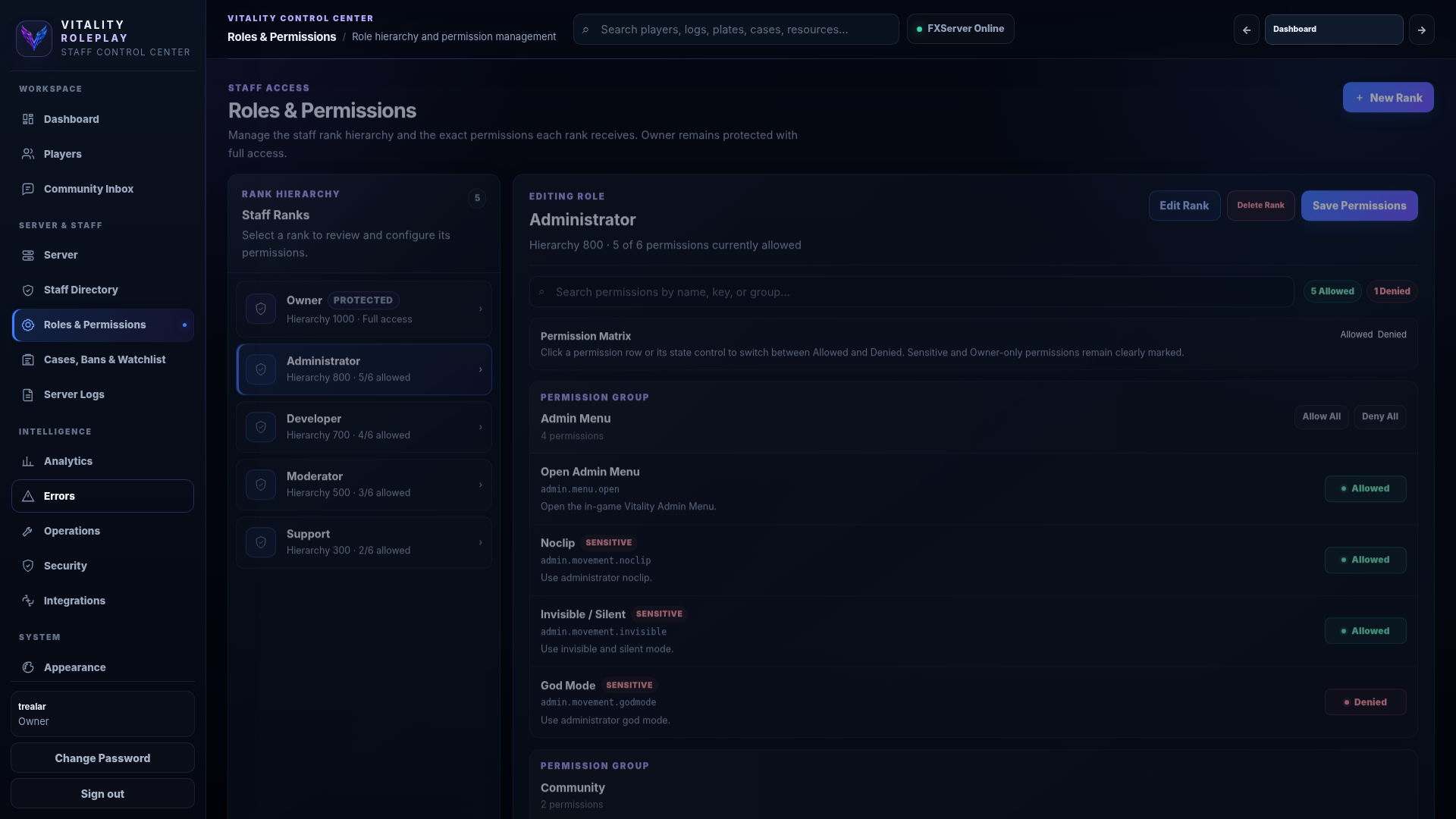Click the New Rank button

1388,97
